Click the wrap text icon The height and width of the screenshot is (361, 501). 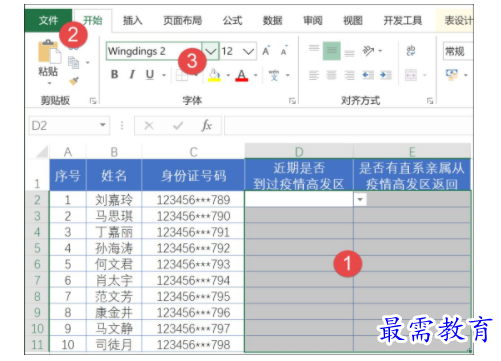(x=411, y=51)
